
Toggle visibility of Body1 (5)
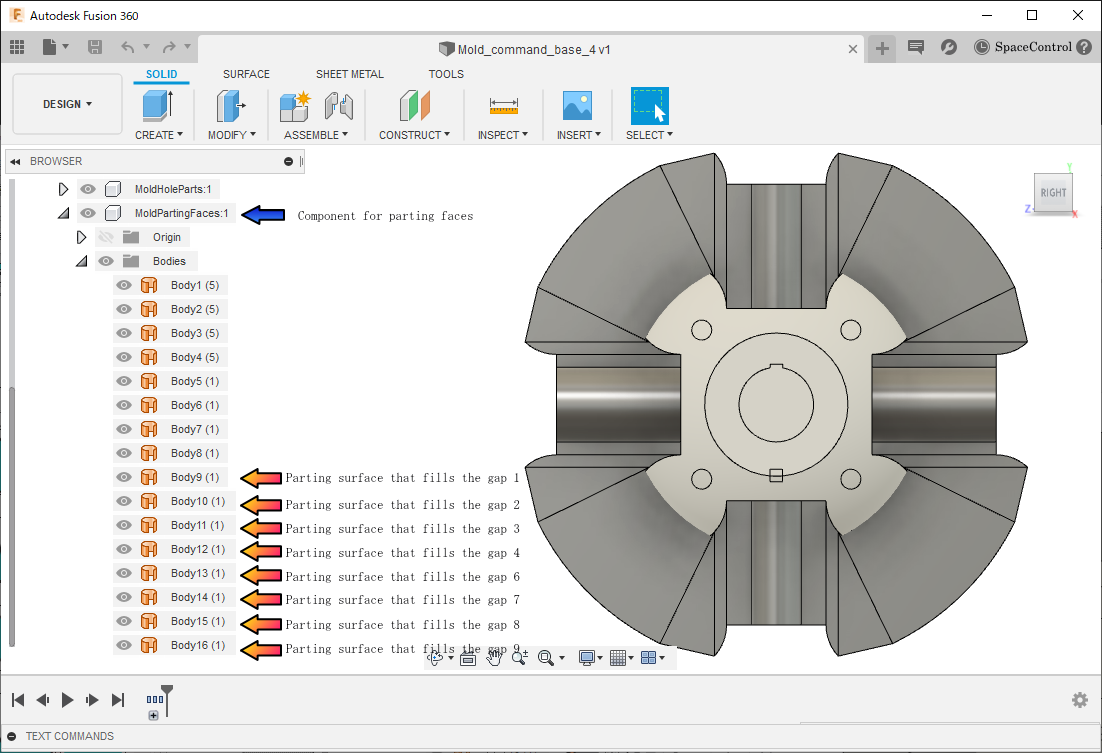point(124,285)
